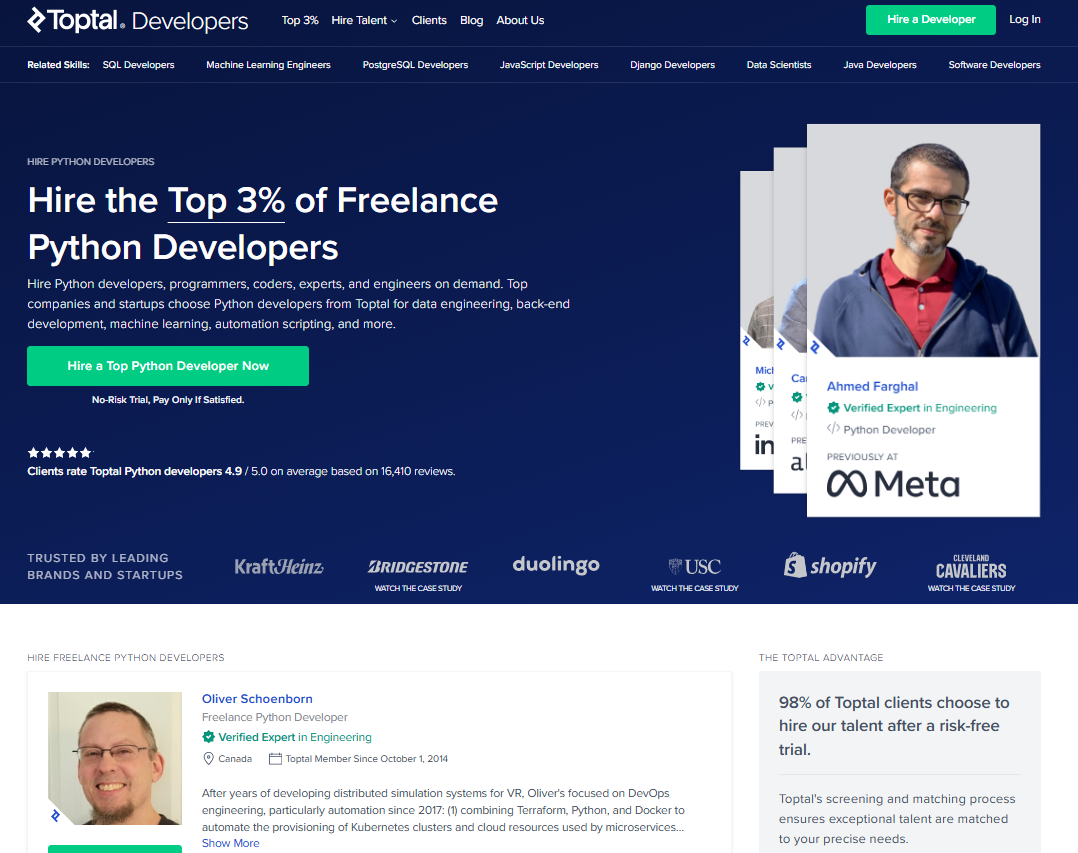Click Hire a Top Python Developer Now
This screenshot has height=853, width=1078.
point(168,366)
